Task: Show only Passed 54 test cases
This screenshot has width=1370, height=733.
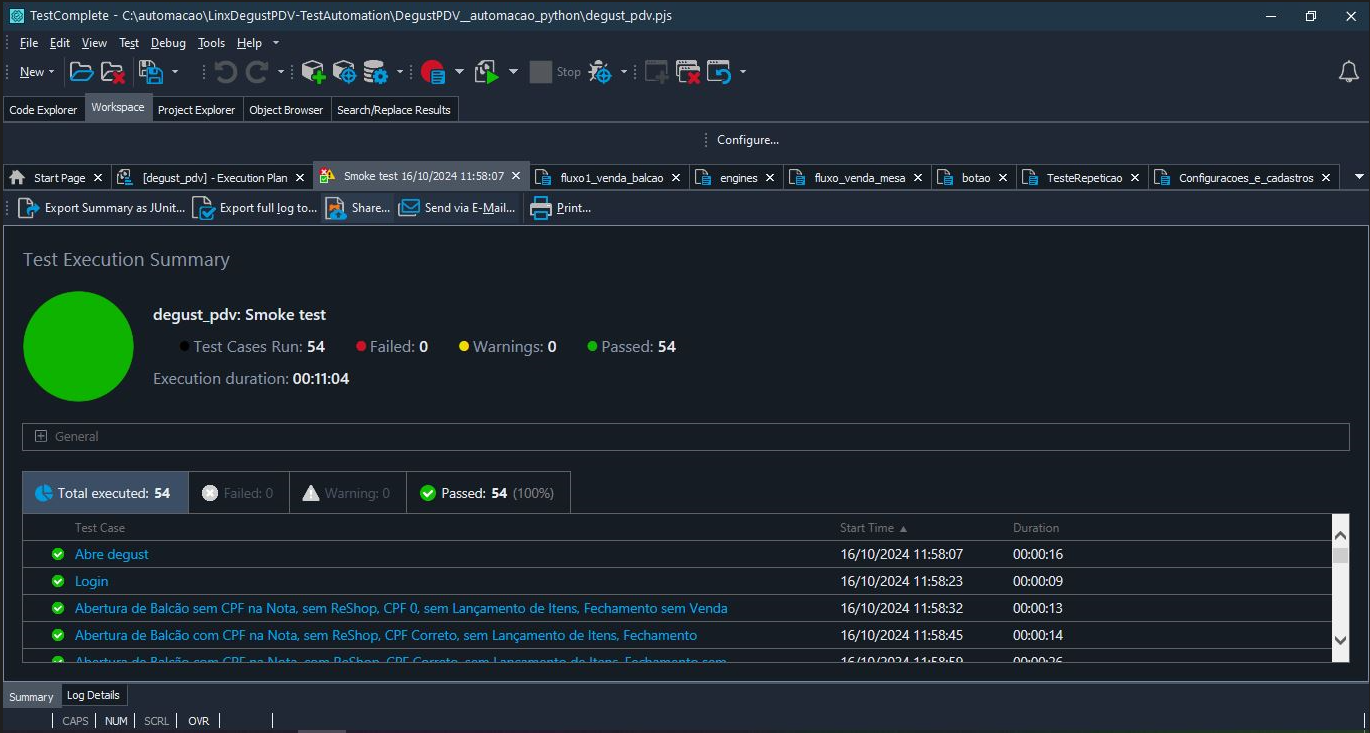Action: click(487, 493)
